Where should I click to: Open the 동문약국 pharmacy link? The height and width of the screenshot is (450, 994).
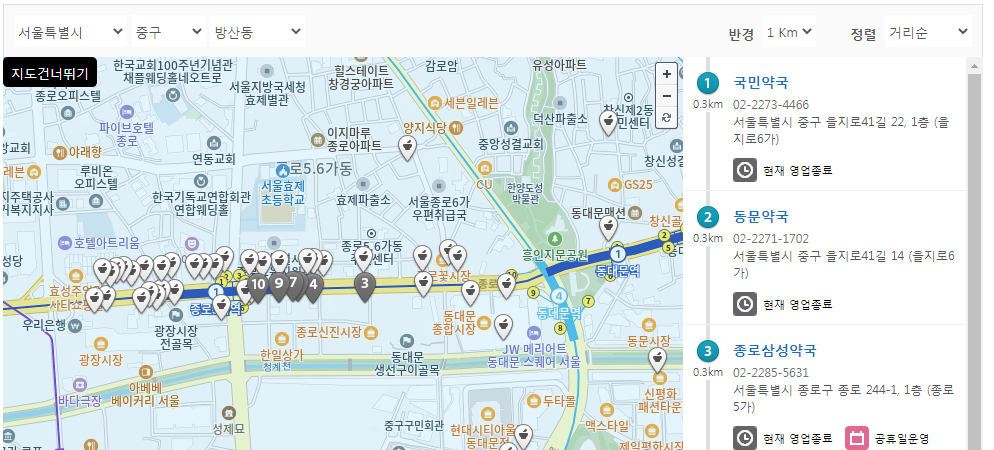[x=761, y=217]
